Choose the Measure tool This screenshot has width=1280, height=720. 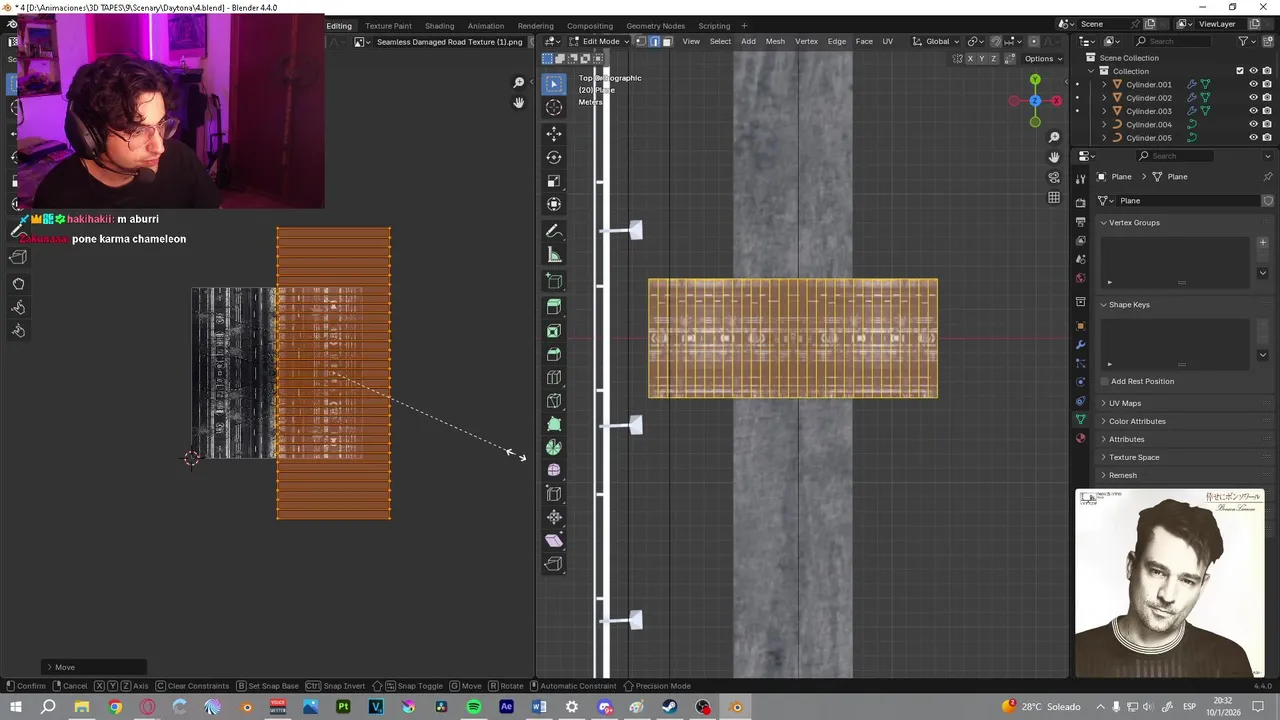(x=554, y=255)
